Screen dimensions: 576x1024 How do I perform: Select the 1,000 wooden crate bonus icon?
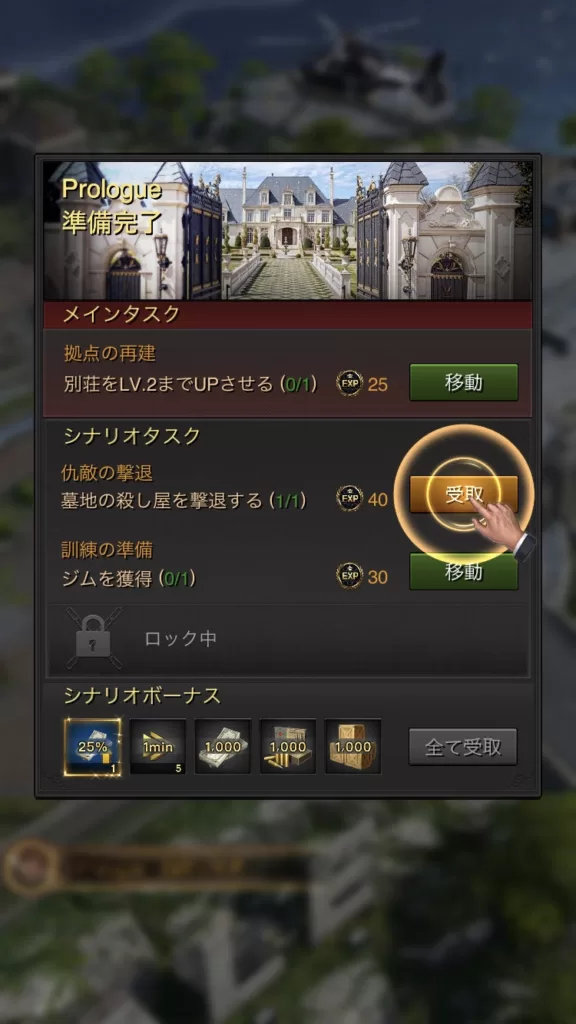353,746
